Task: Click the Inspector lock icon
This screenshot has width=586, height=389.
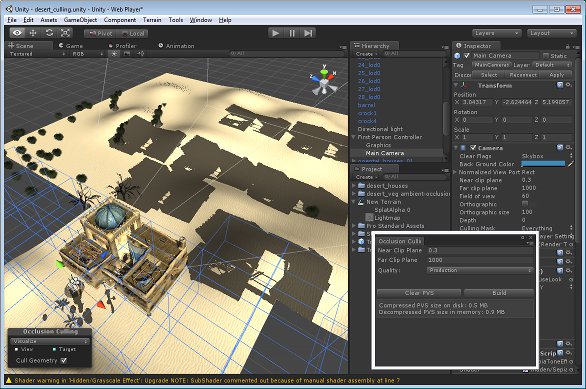Action: point(567,46)
